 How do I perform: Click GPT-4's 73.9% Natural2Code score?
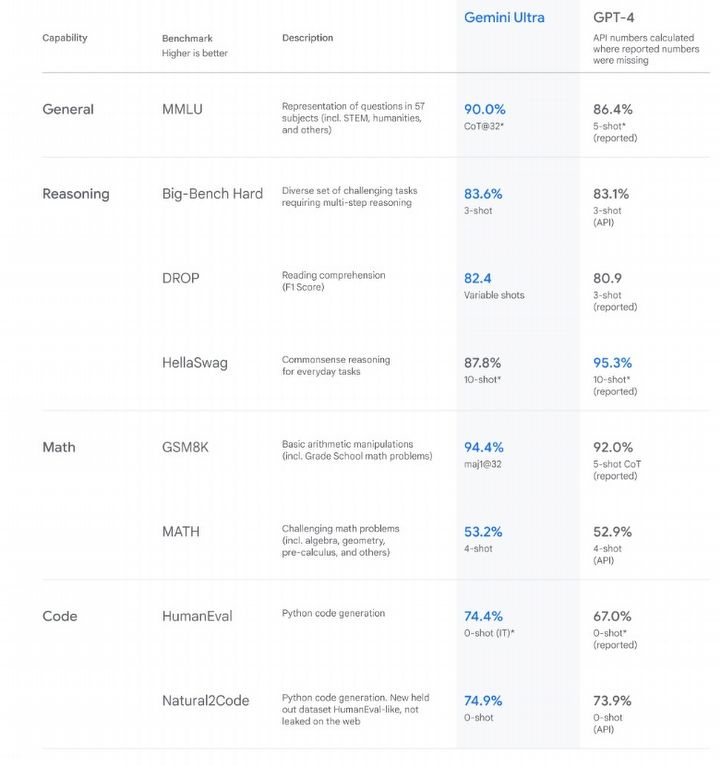pyautogui.click(x=613, y=701)
